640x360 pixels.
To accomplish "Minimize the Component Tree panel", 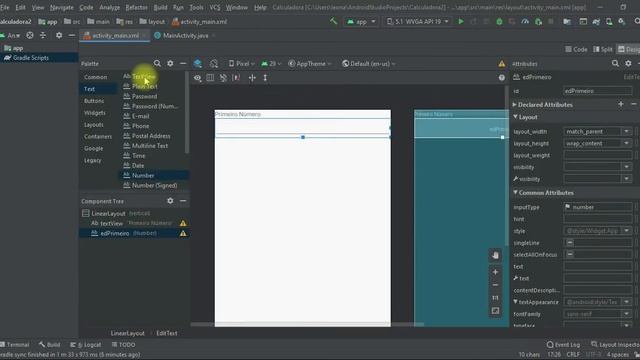I will click(x=183, y=201).
